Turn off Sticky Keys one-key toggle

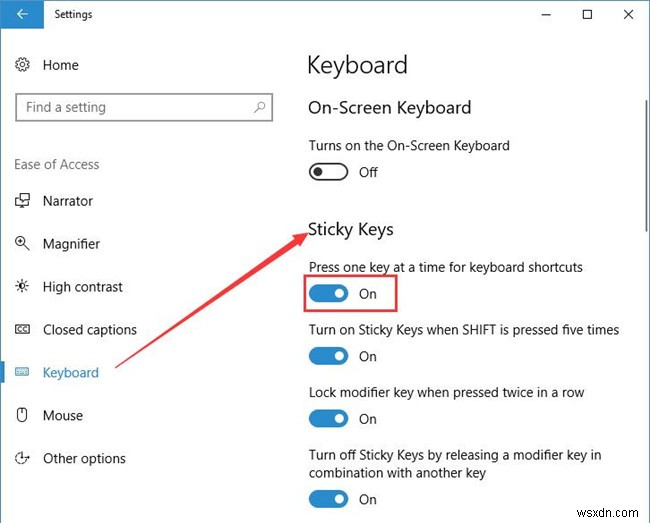(x=328, y=293)
